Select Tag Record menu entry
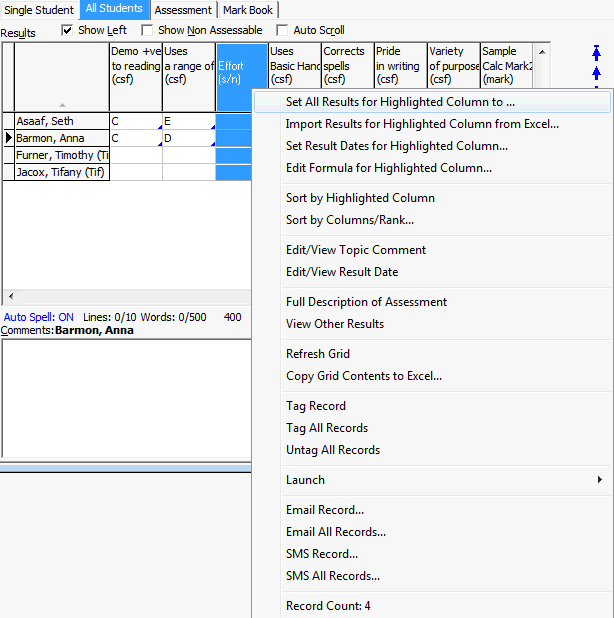 432,406
